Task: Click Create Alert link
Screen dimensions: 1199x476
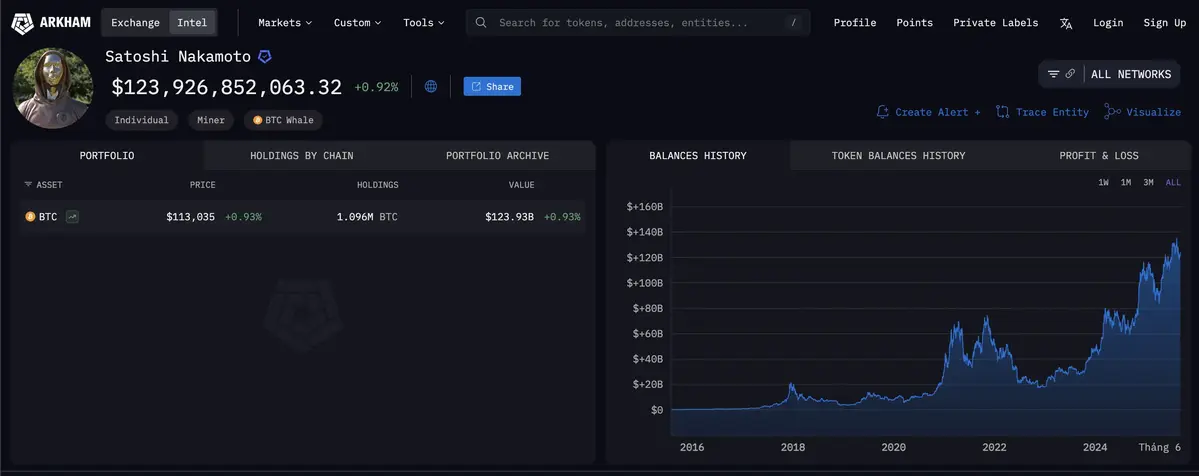Action: (928, 112)
